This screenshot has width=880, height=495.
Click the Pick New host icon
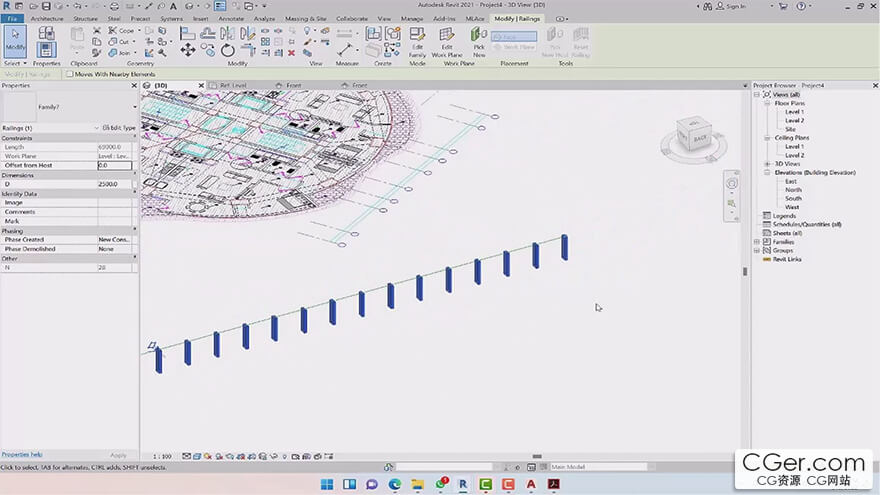[x=479, y=40]
